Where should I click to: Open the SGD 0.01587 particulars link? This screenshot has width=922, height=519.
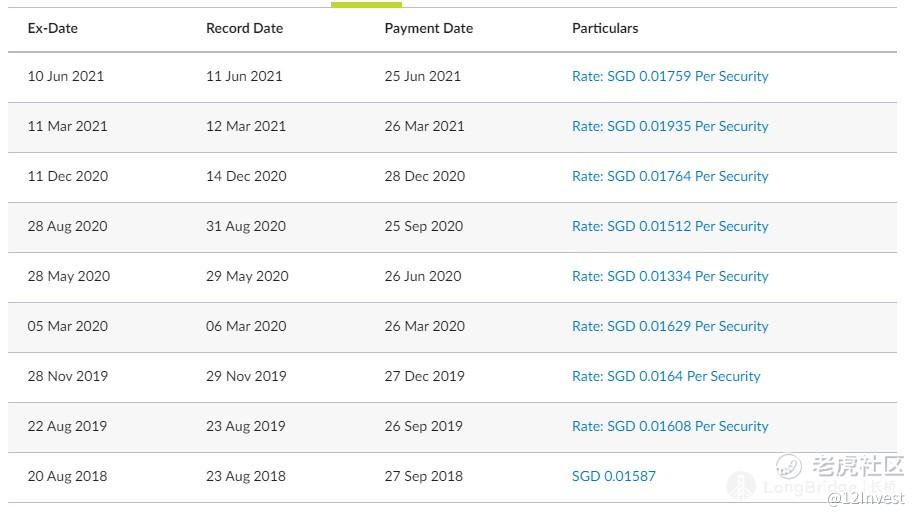[614, 476]
